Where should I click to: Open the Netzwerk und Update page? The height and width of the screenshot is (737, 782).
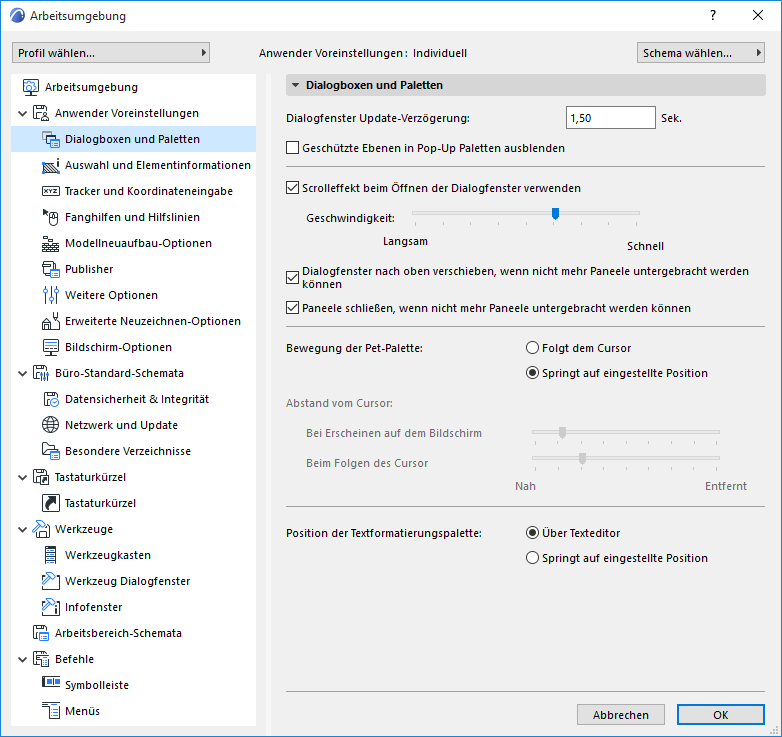pyautogui.click(x=121, y=425)
